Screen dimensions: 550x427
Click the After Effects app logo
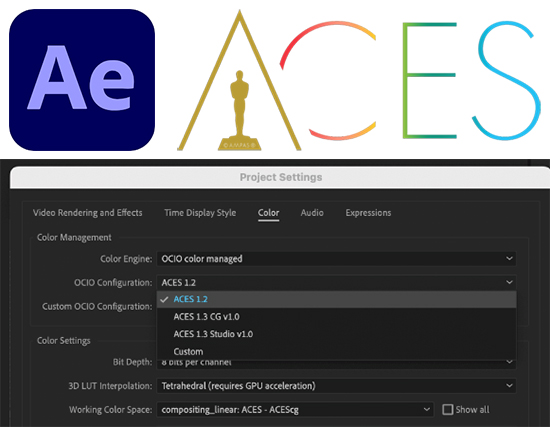[82, 80]
